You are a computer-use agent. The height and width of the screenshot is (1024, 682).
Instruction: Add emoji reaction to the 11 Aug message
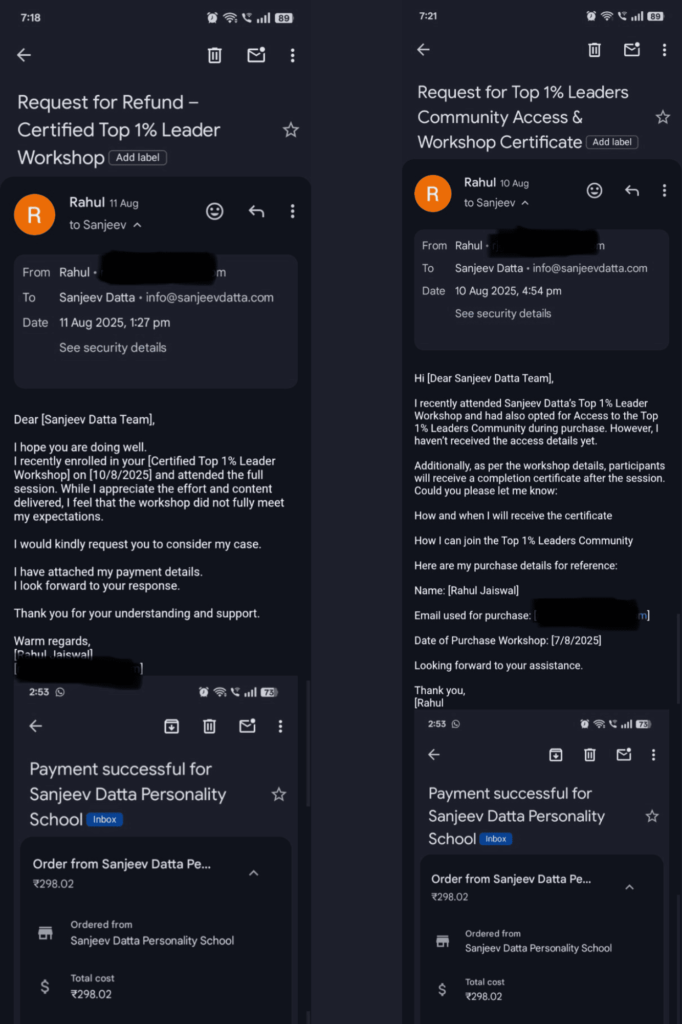click(x=214, y=211)
